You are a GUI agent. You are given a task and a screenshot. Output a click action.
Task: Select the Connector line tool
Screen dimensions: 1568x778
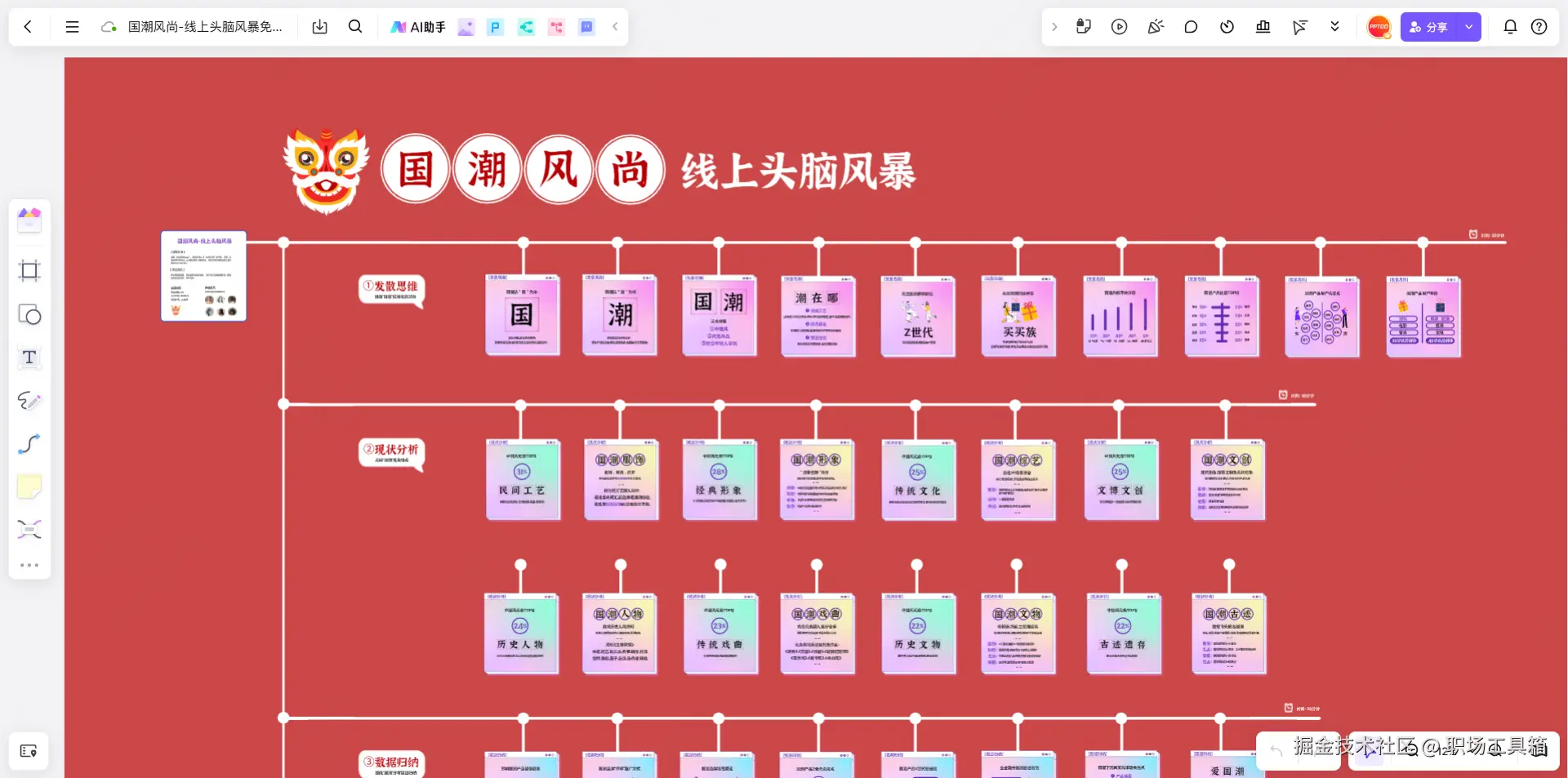29,444
